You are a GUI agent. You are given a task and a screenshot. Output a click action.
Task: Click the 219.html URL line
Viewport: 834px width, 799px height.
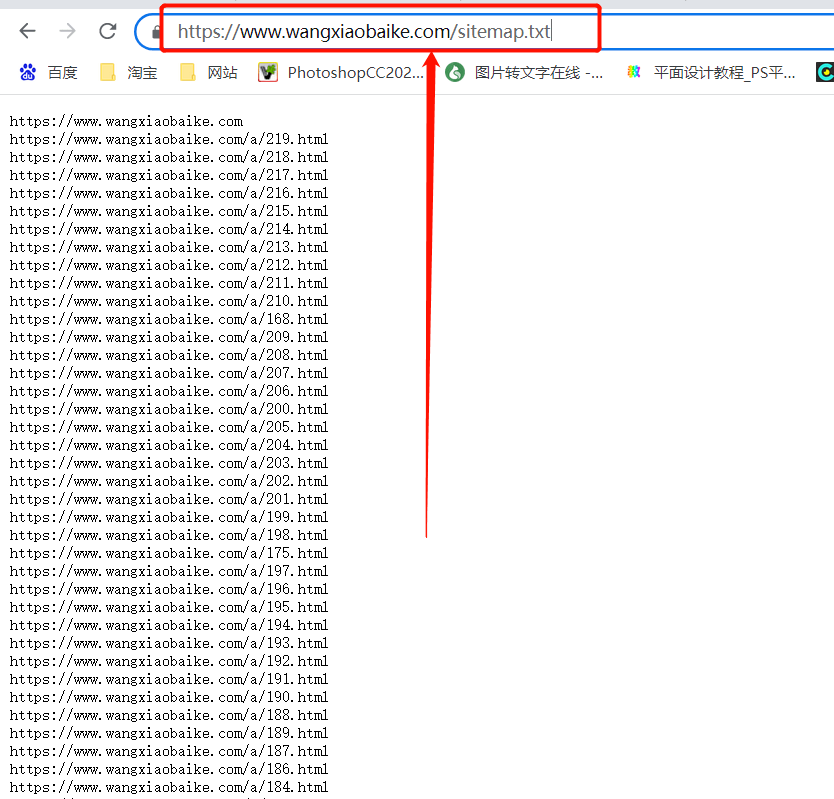click(169, 139)
